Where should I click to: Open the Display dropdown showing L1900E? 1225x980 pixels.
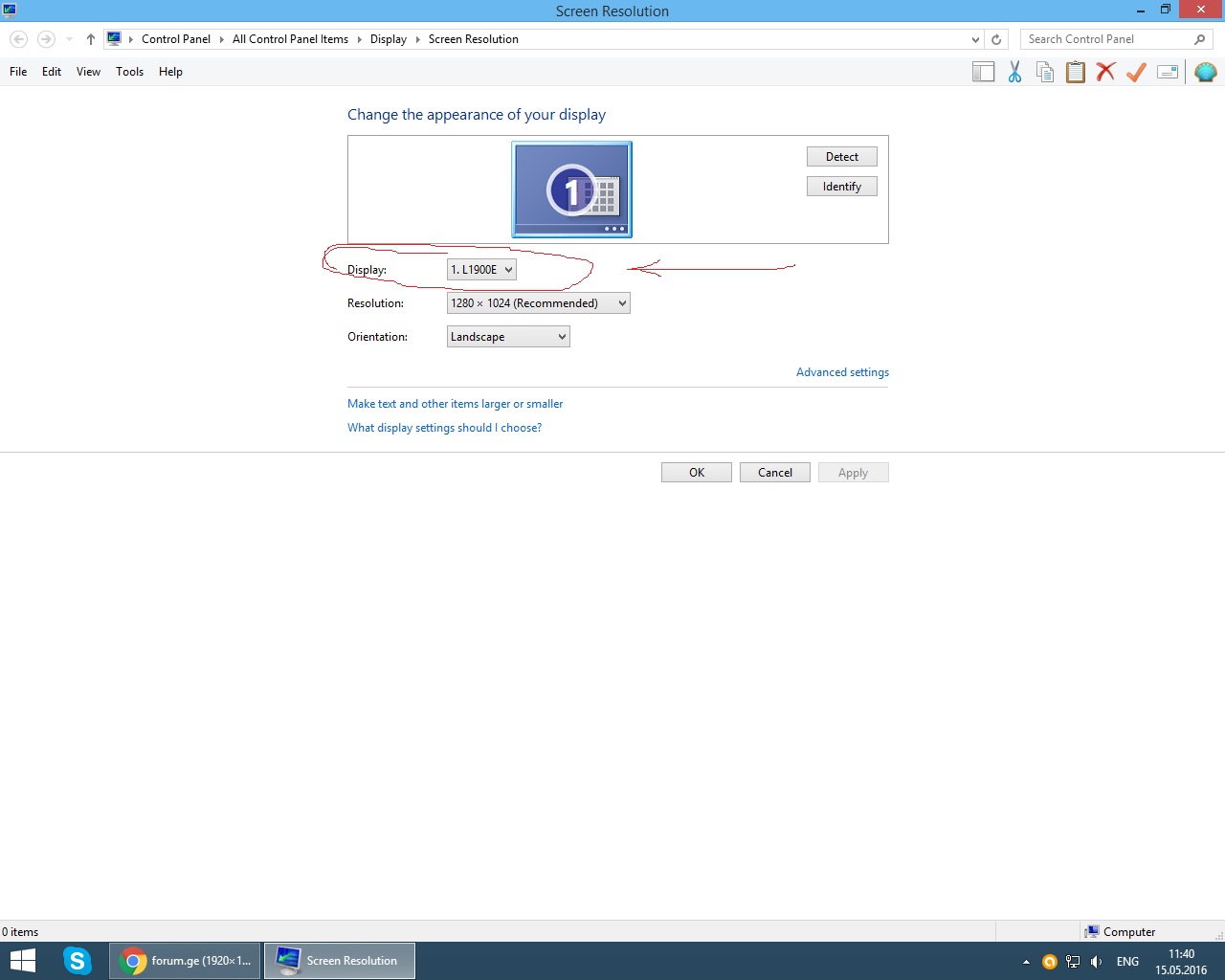(x=481, y=270)
